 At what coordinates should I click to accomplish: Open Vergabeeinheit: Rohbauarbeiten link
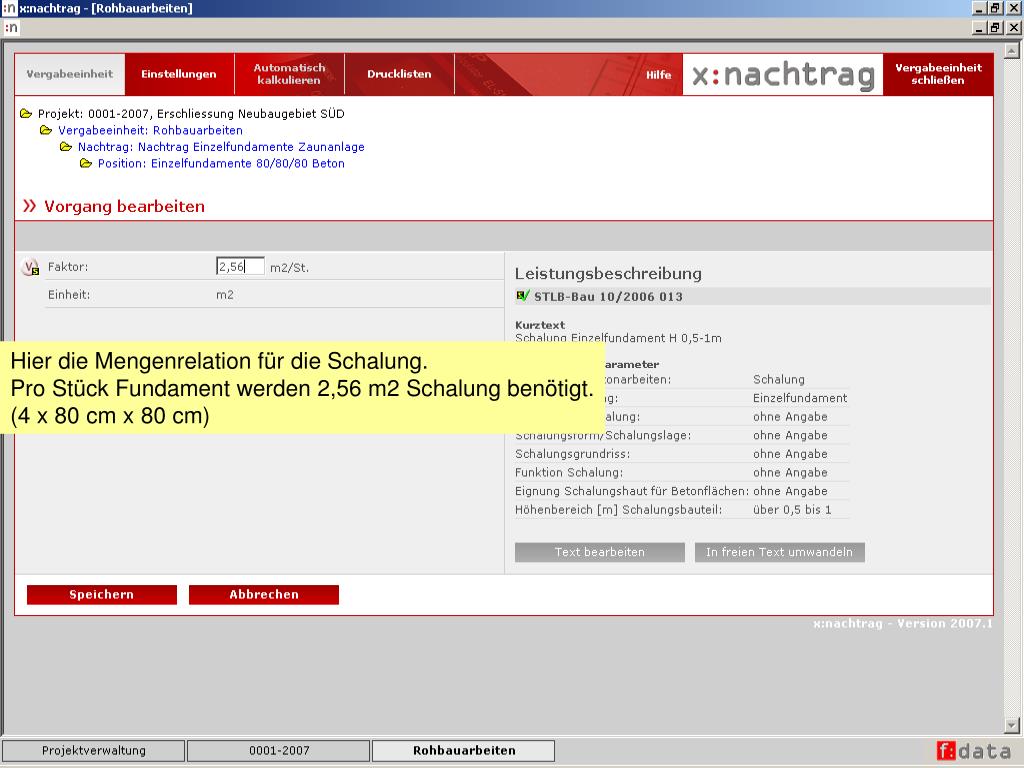[150, 131]
